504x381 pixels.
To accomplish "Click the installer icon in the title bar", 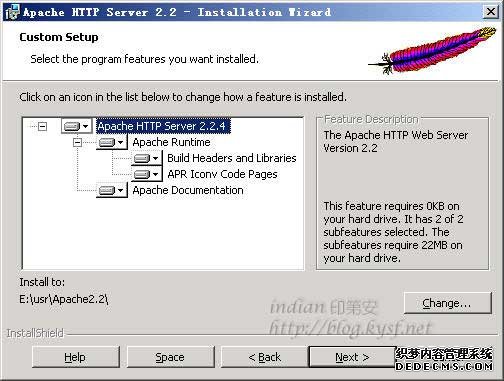I will click(x=13, y=12).
